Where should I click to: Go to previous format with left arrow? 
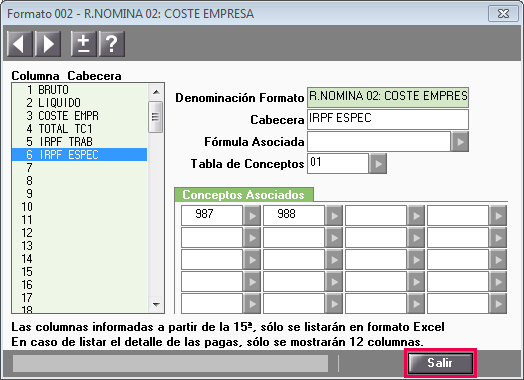coord(19,44)
